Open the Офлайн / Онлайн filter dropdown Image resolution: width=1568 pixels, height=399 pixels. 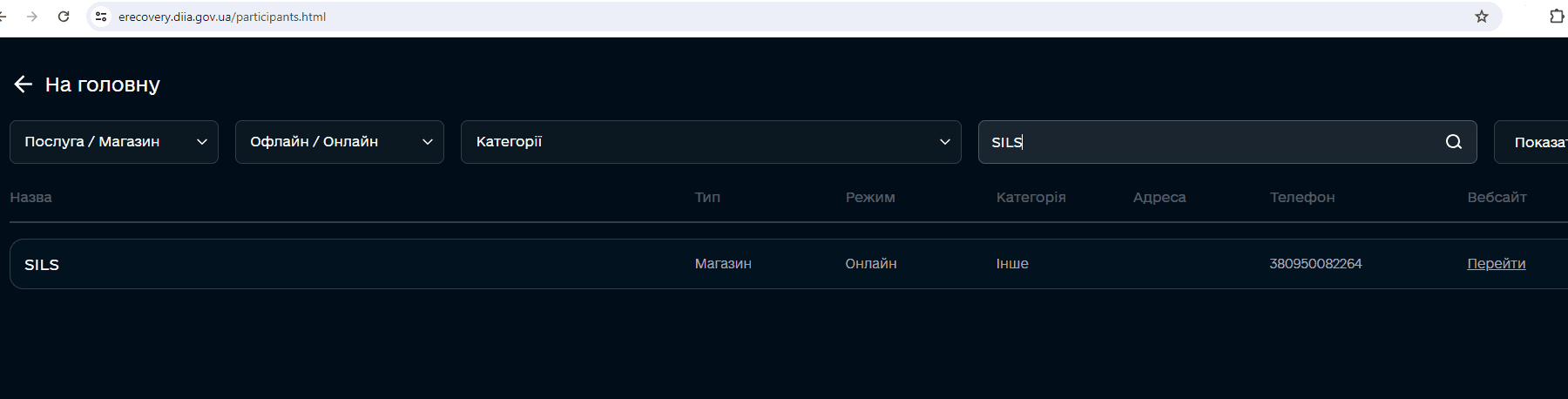point(339,142)
